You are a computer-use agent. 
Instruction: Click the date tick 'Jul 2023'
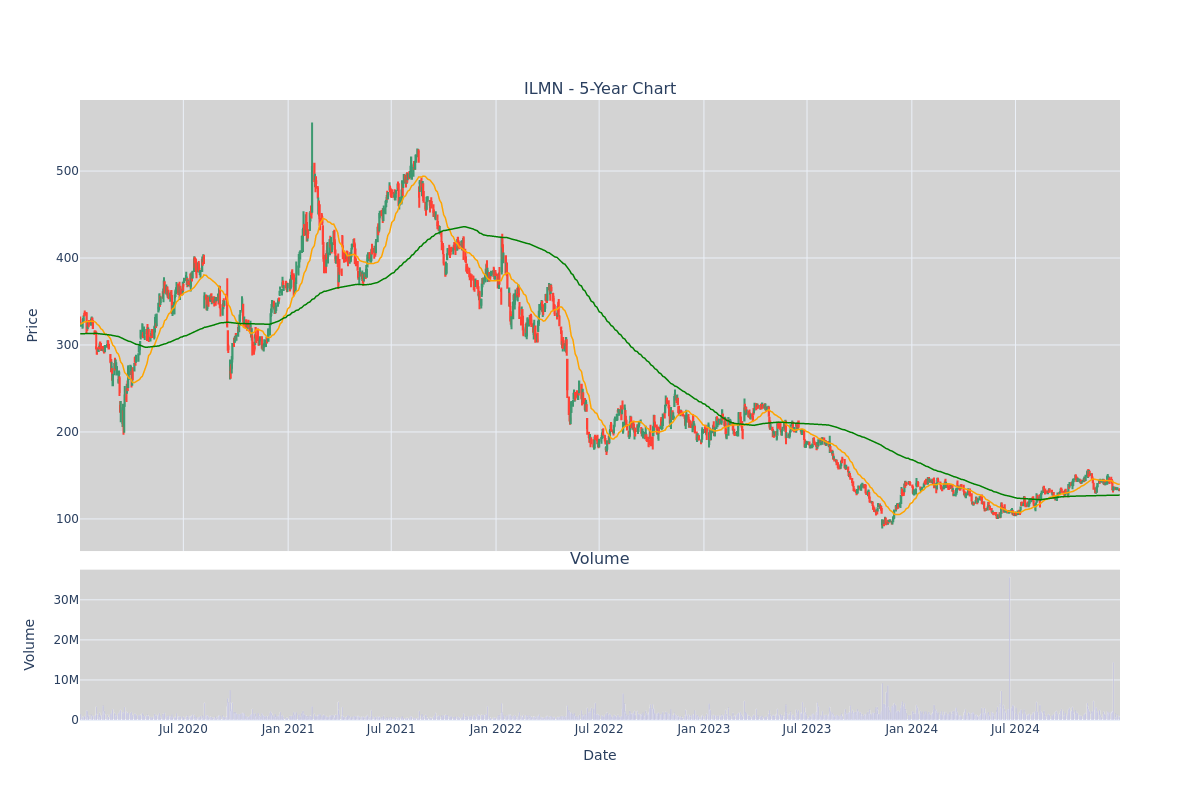(x=807, y=729)
